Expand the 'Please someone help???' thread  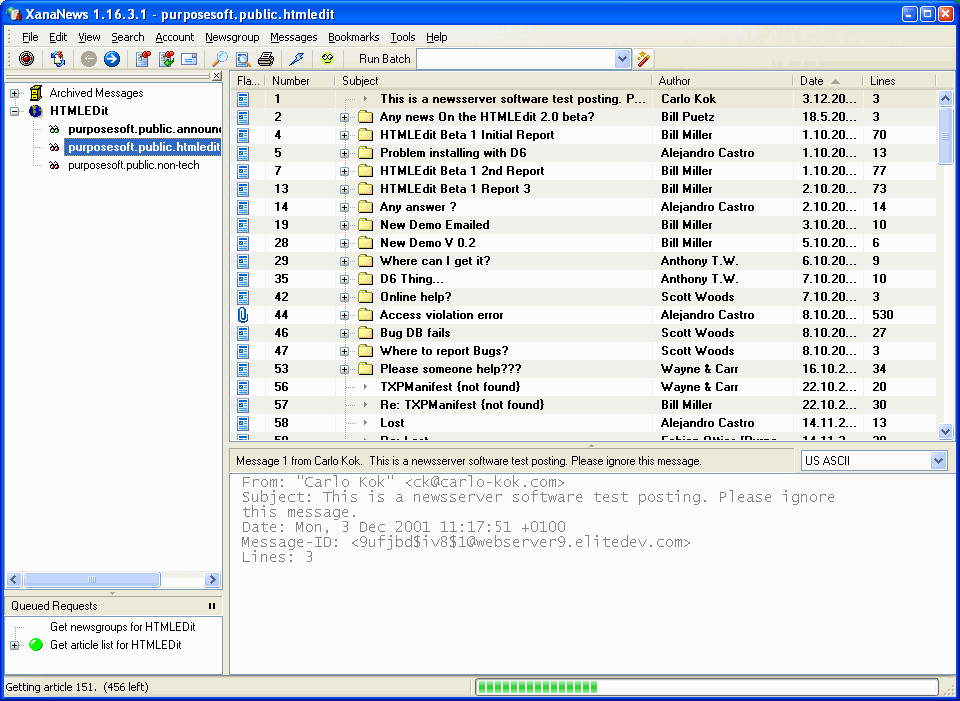click(x=345, y=369)
